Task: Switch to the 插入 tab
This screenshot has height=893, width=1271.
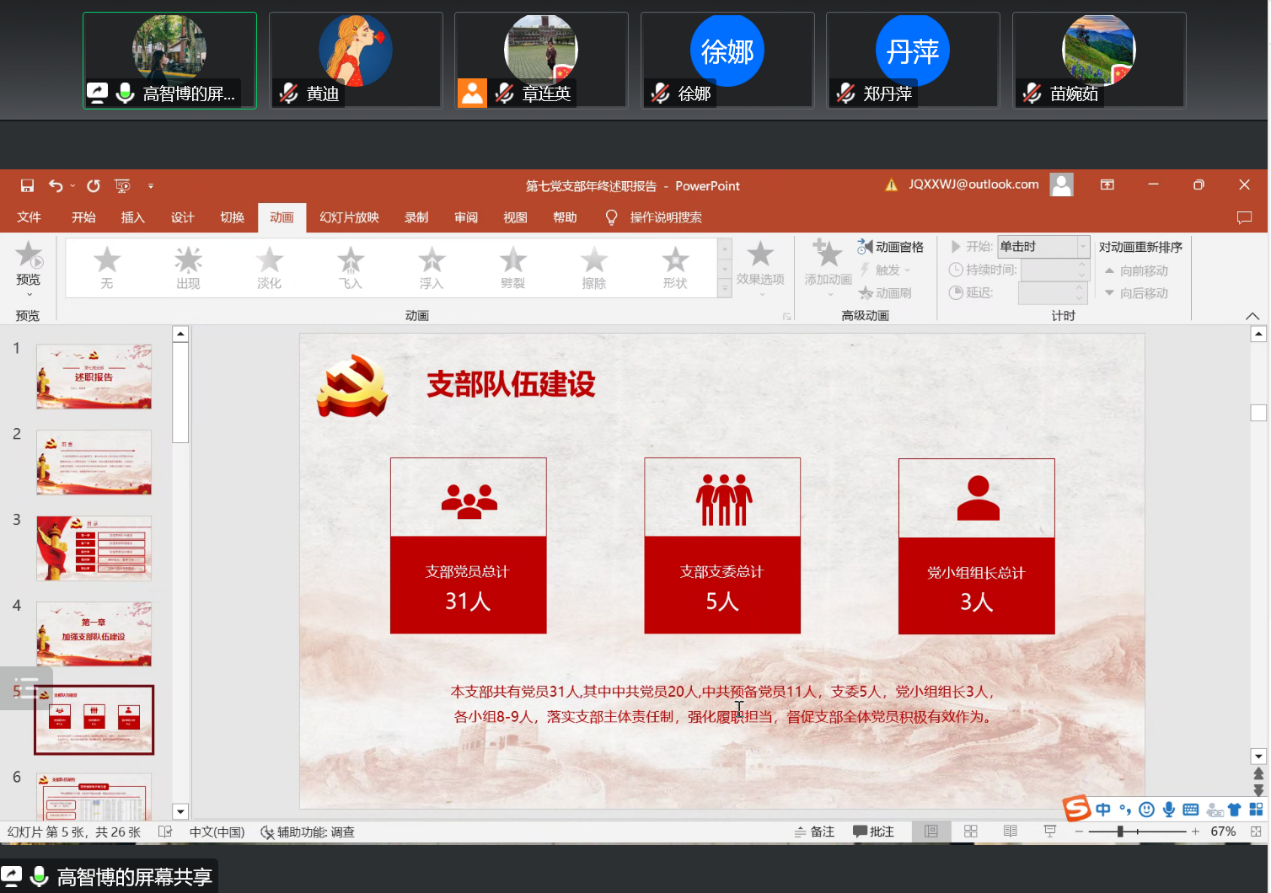Action: click(x=133, y=217)
